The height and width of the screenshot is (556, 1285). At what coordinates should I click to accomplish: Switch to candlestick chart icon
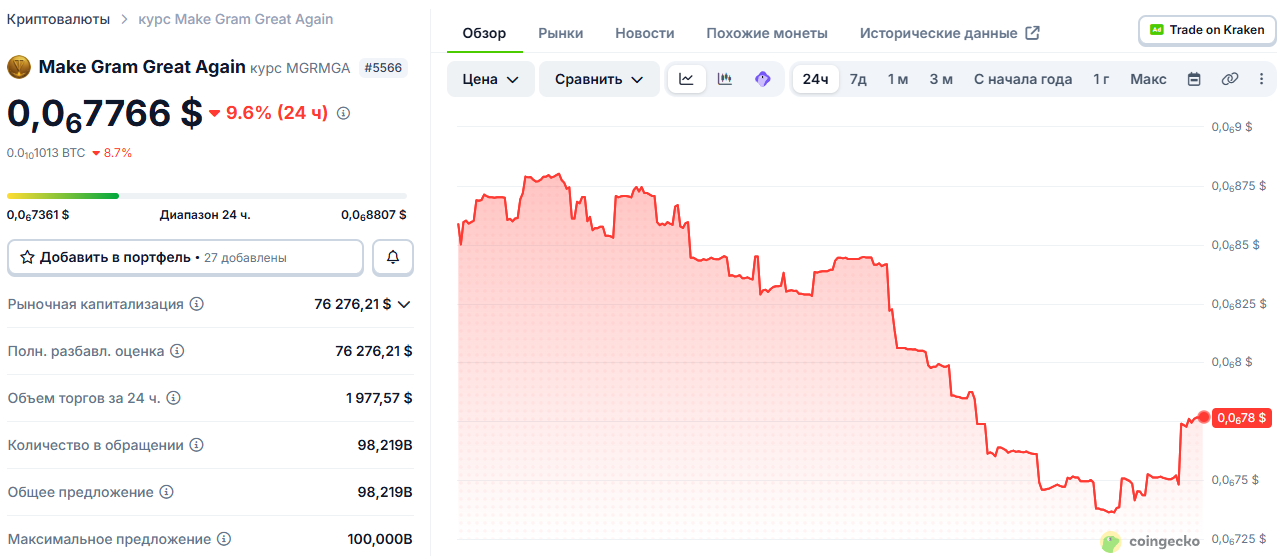point(725,79)
